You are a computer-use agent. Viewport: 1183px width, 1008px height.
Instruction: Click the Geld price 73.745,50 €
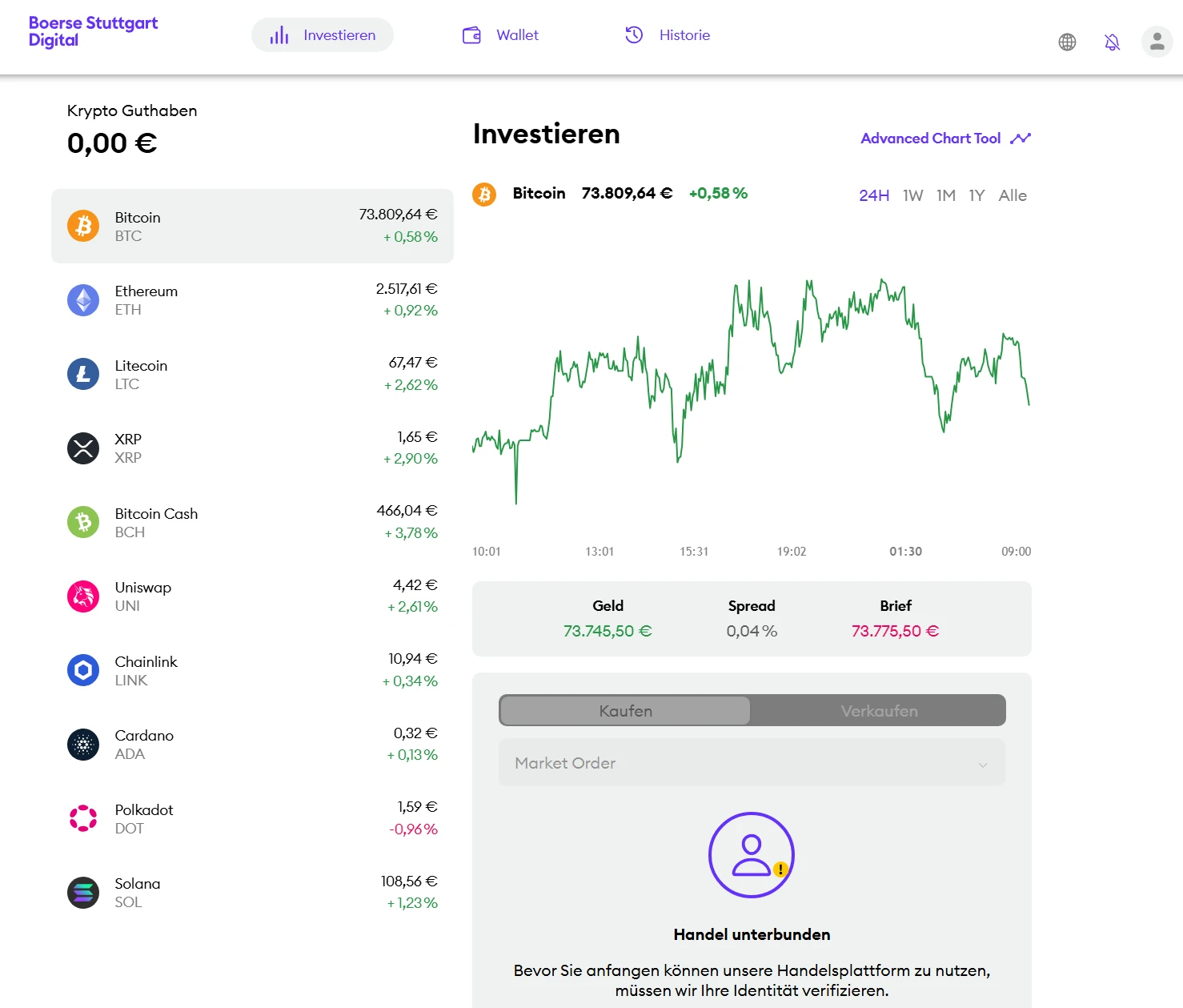(608, 631)
